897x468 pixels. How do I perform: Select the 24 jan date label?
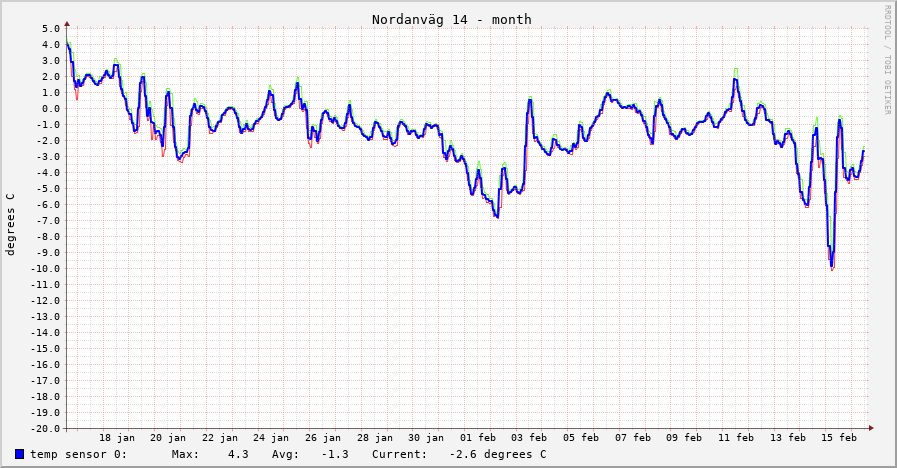[x=272, y=438]
